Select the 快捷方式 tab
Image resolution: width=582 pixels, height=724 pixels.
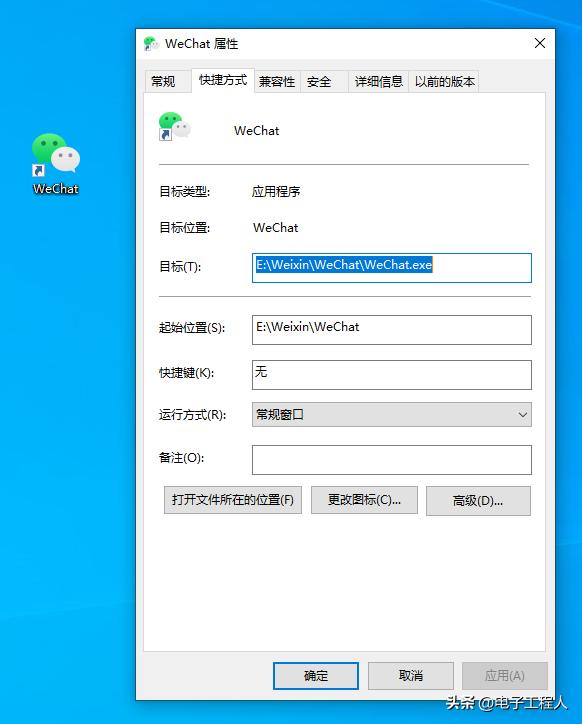tap(223, 80)
